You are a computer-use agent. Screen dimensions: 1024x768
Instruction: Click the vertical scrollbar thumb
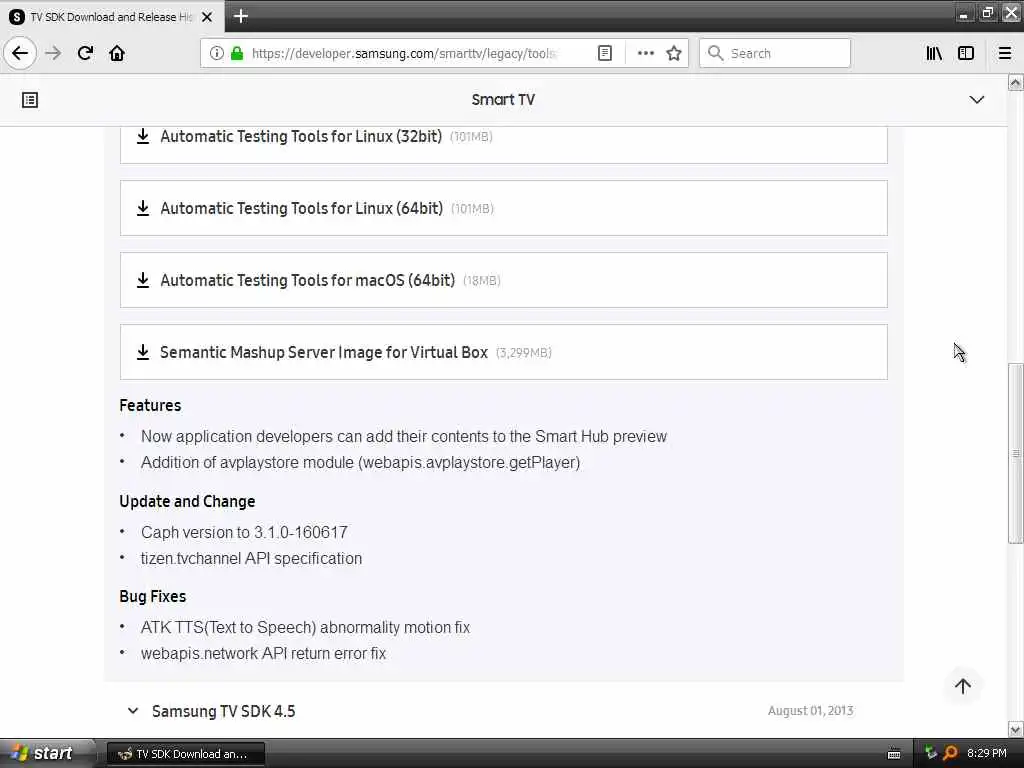click(1016, 453)
